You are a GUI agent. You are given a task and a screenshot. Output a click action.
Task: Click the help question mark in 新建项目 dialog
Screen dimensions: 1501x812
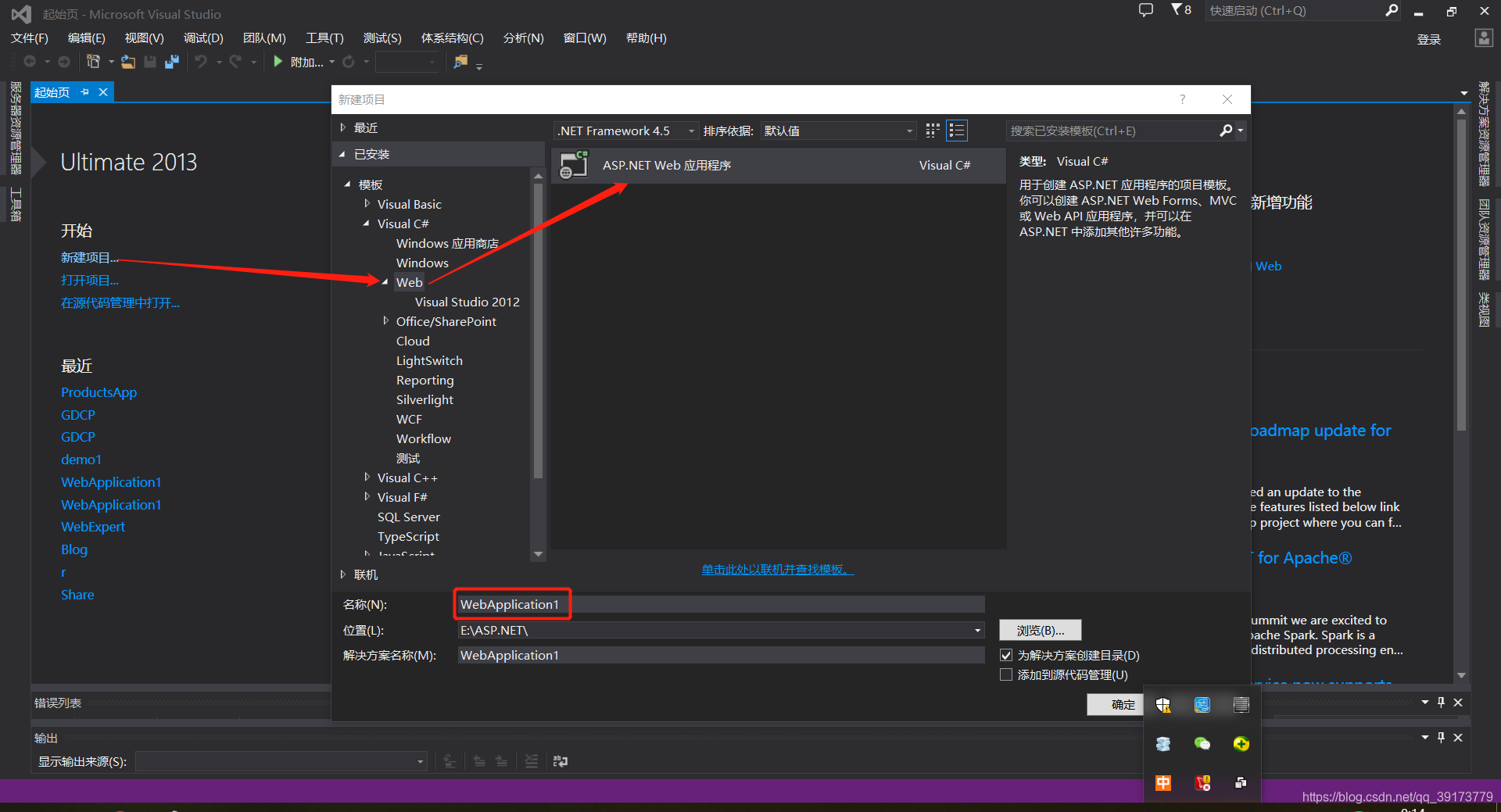point(1182,99)
